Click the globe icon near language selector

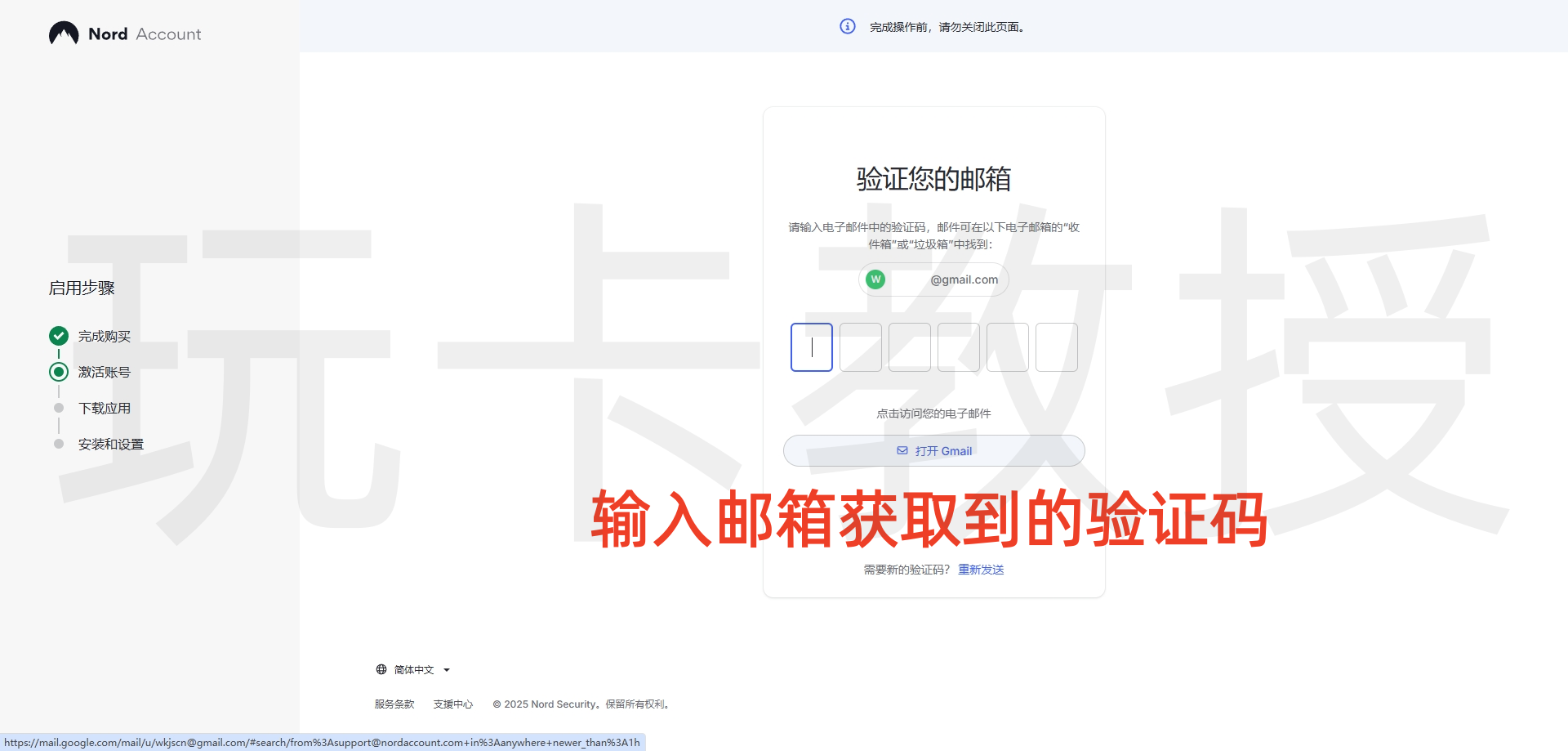pyautogui.click(x=381, y=669)
